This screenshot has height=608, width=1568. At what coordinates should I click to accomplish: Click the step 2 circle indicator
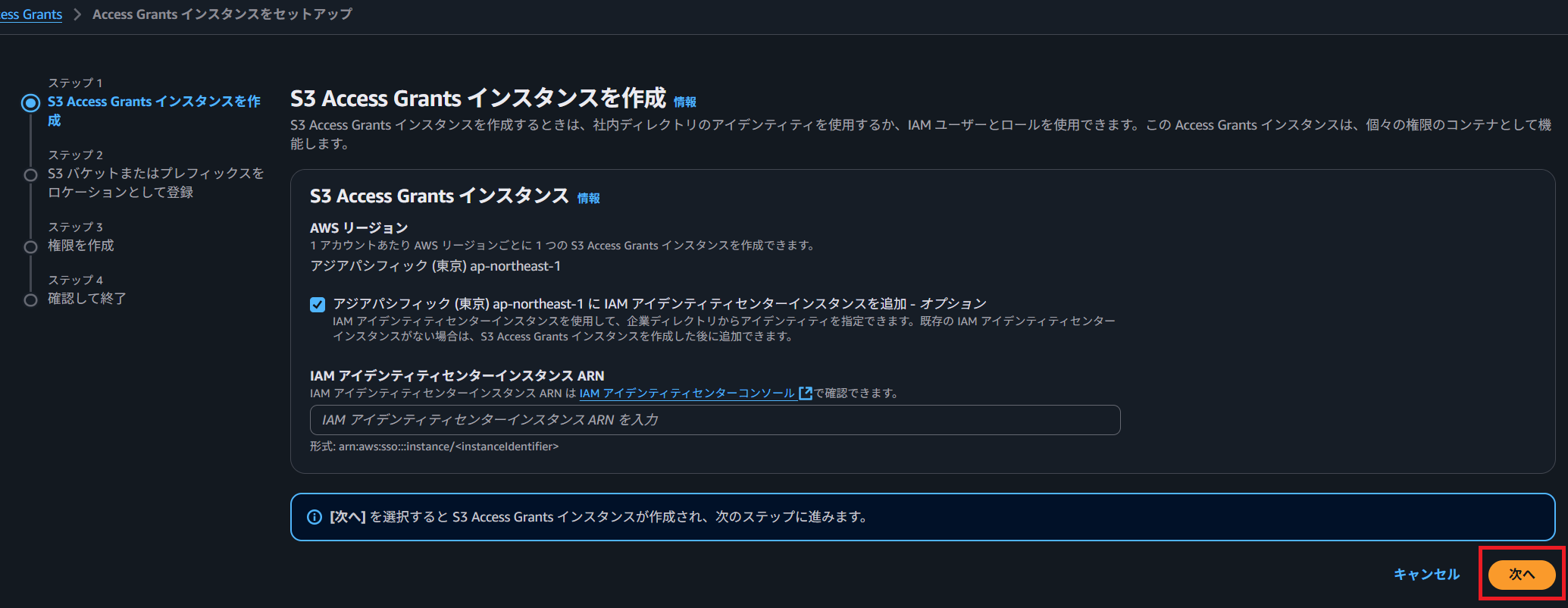pos(30,175)
